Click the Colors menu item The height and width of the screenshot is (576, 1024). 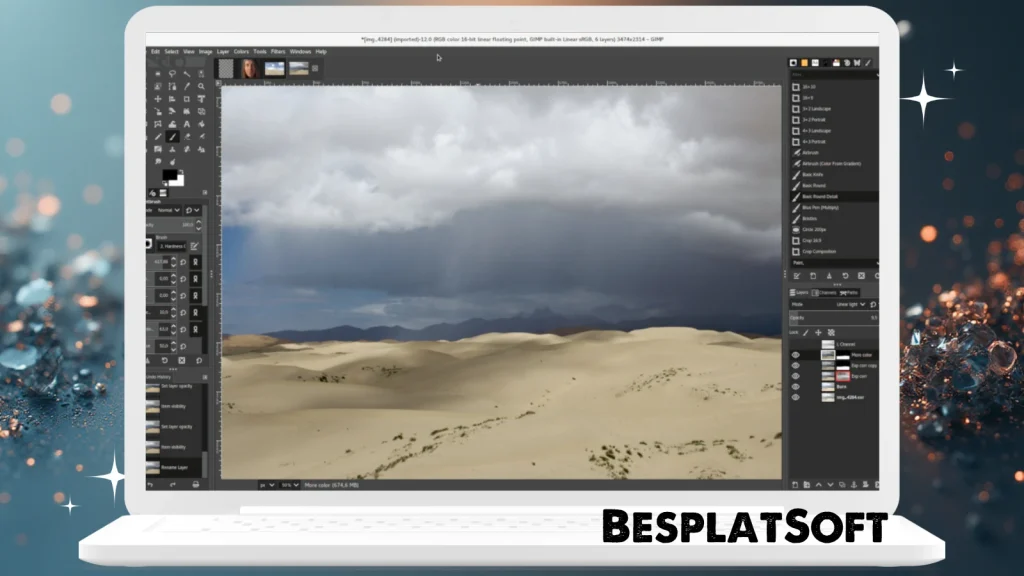241,51
